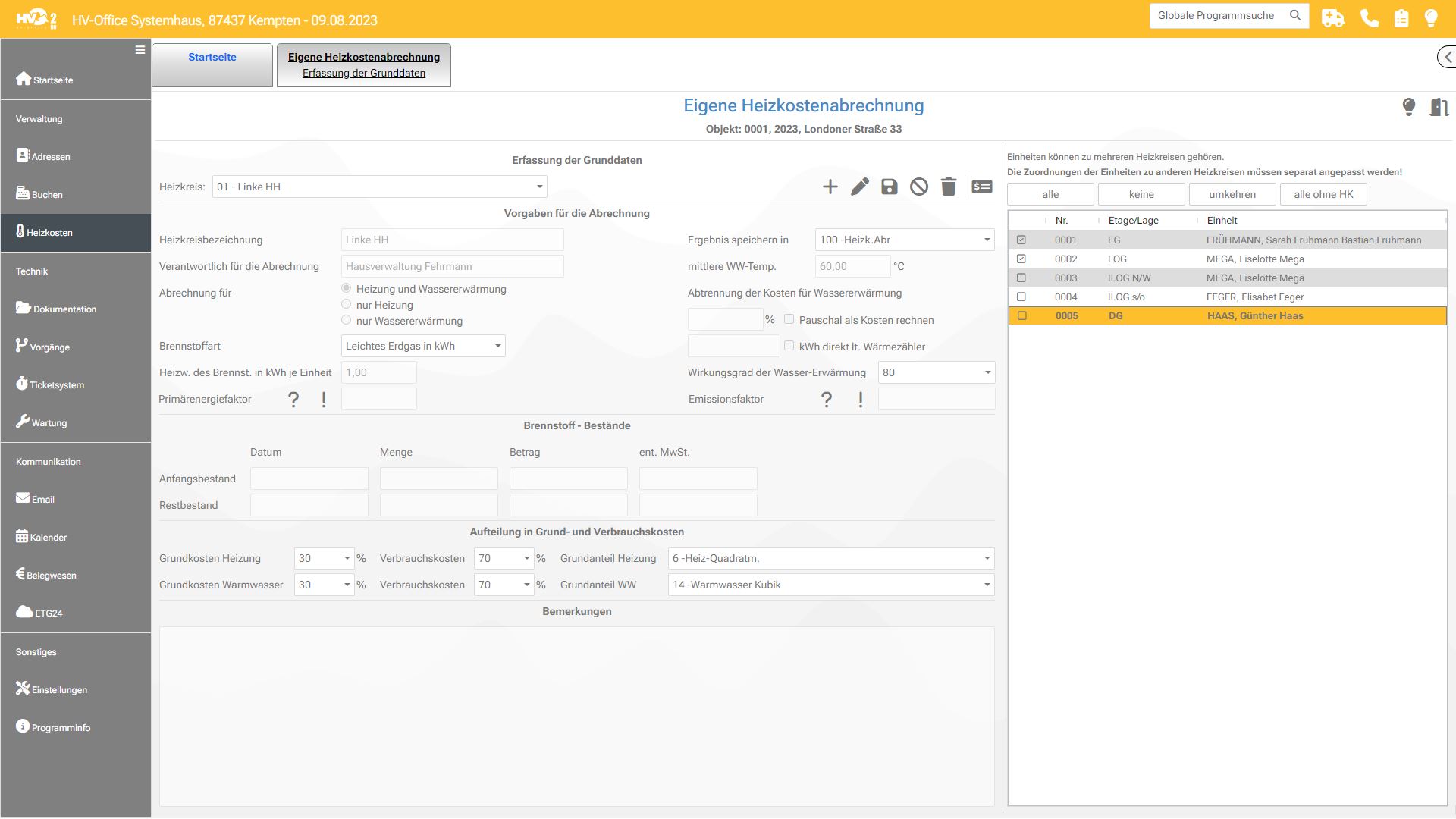
Task: Open 'Grundanteil WW' dropdown
Action: click(831, 585)
